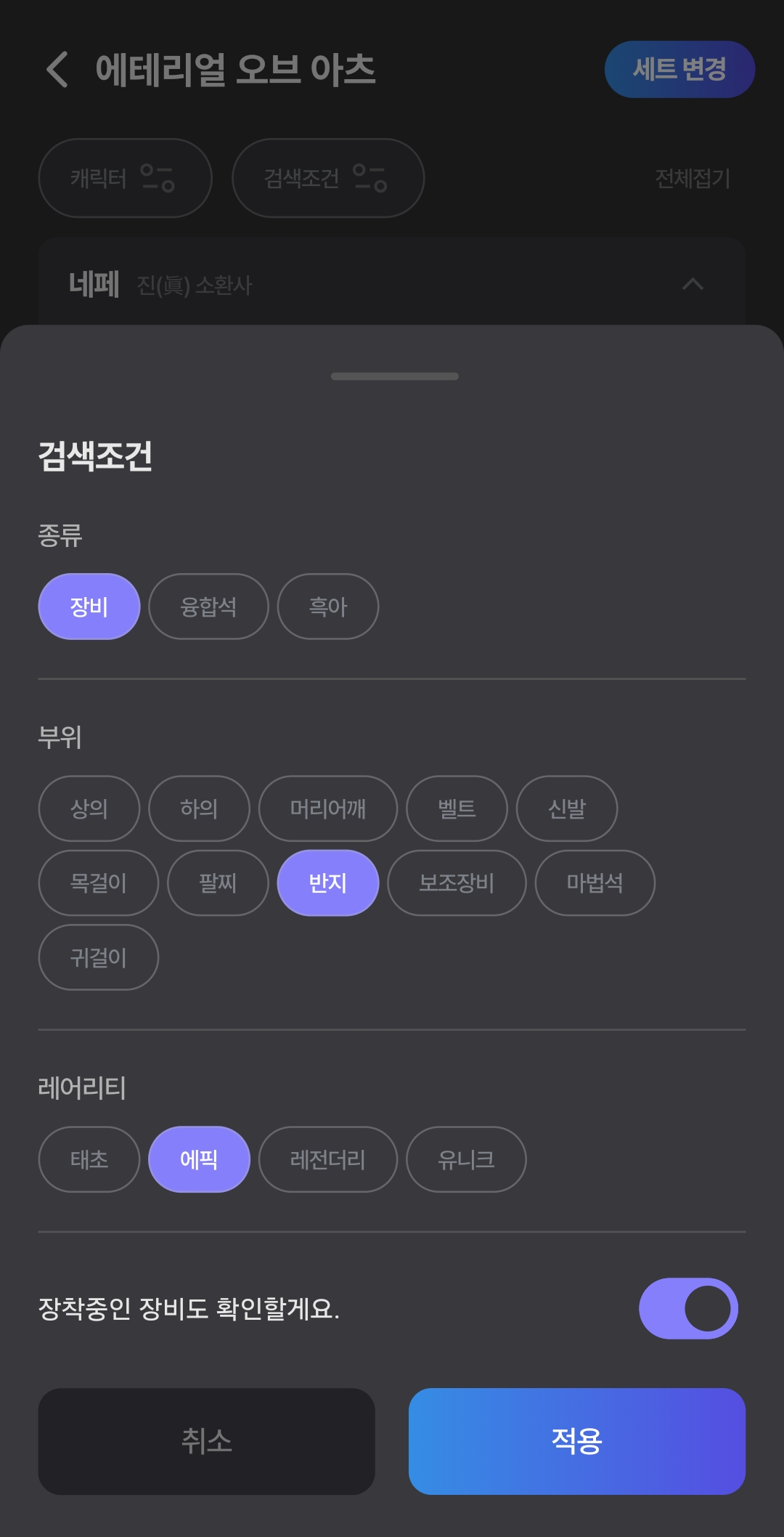Select the 레전더리 rarity chip
The height and width of the screenshot is (1537, 784).
pos(328,1159)
